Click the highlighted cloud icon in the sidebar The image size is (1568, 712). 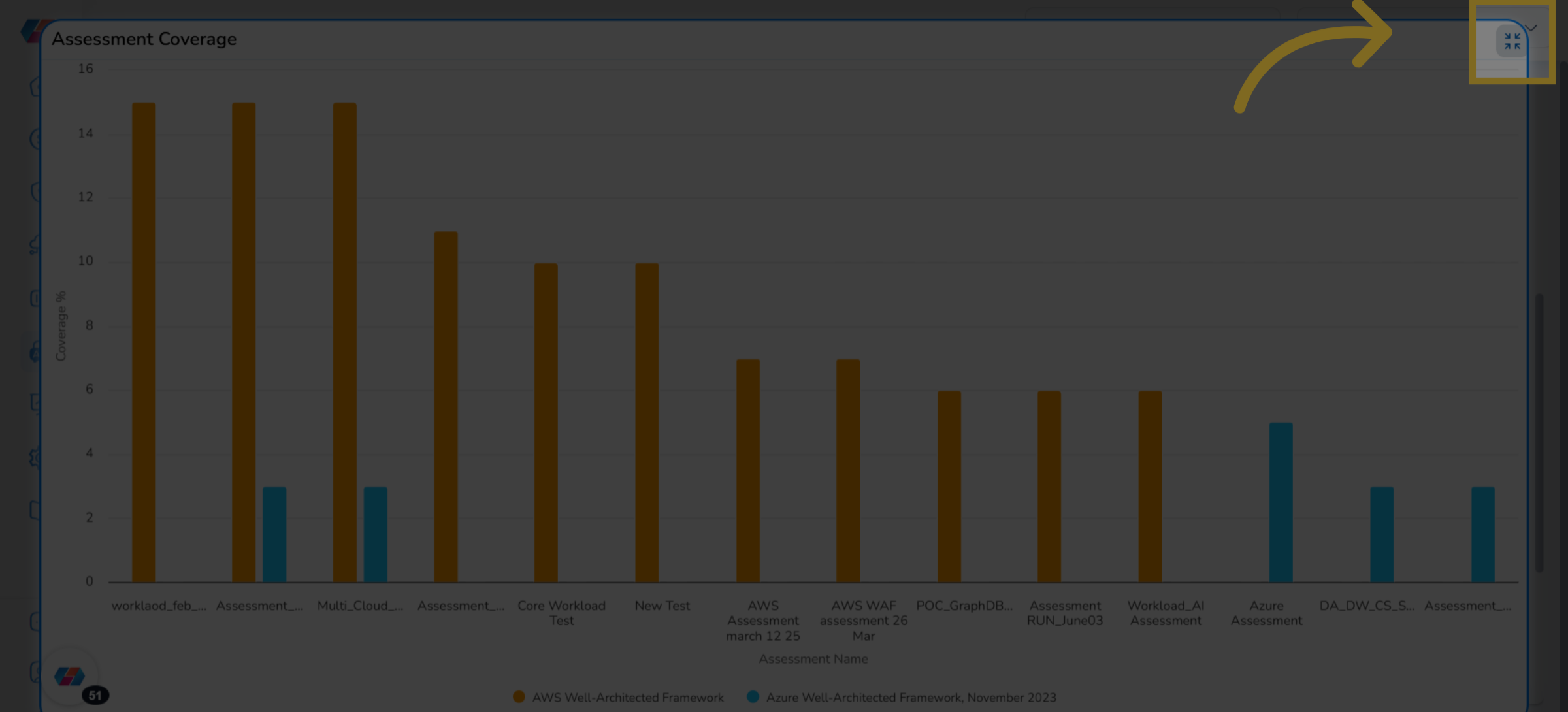click(x=34, y=353)
